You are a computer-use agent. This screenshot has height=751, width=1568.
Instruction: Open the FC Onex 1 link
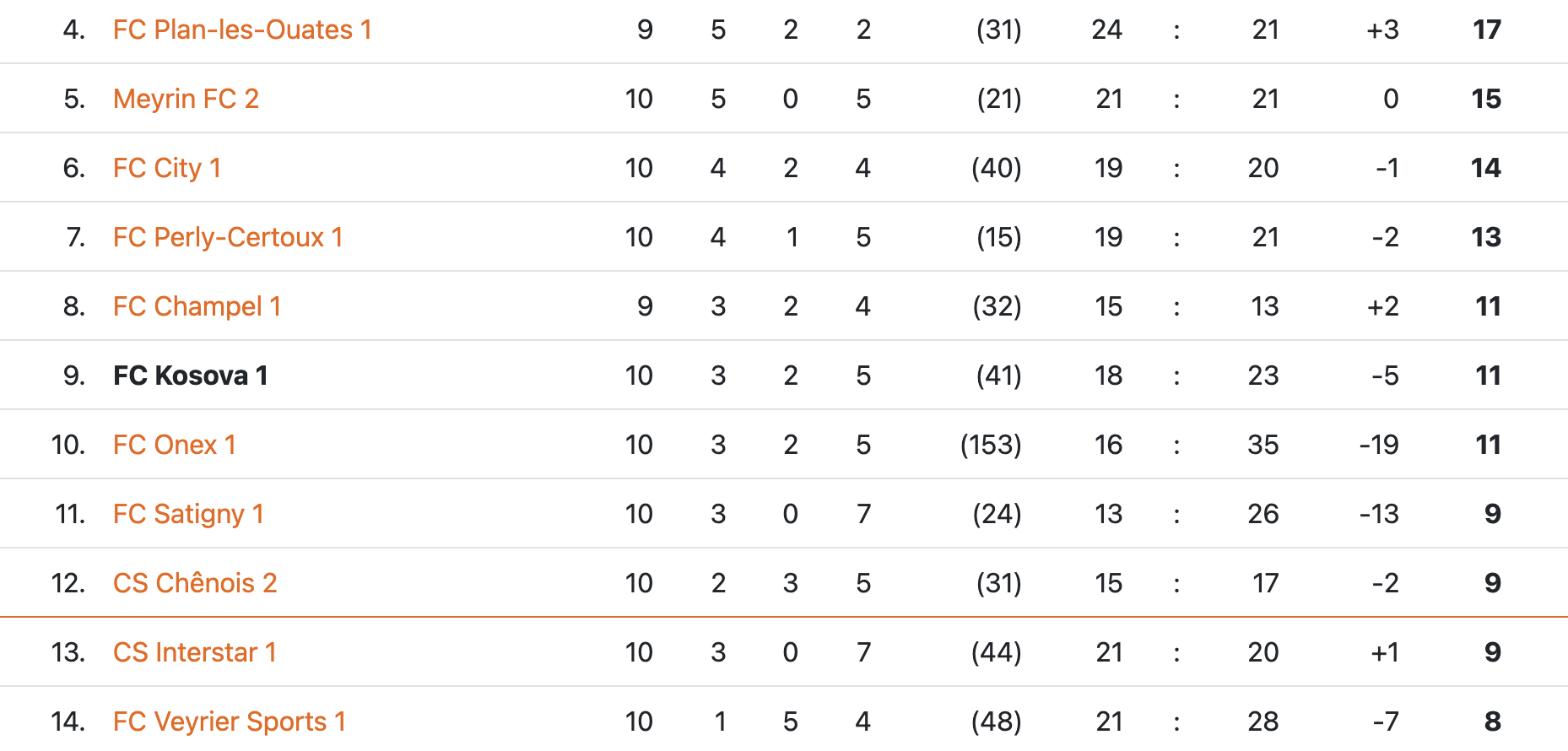[x=175, y=446]
